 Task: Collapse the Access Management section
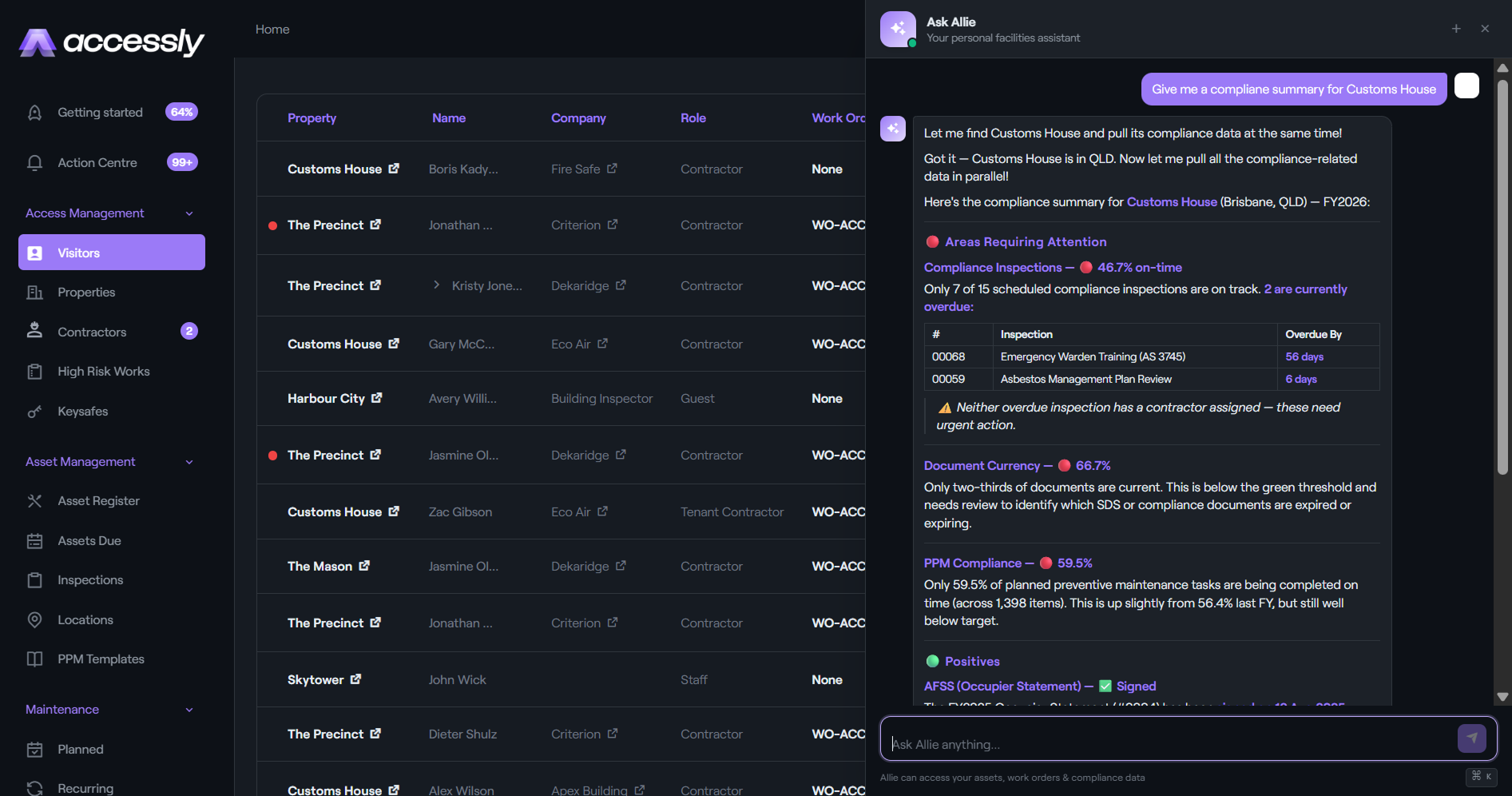pos(189,213)
